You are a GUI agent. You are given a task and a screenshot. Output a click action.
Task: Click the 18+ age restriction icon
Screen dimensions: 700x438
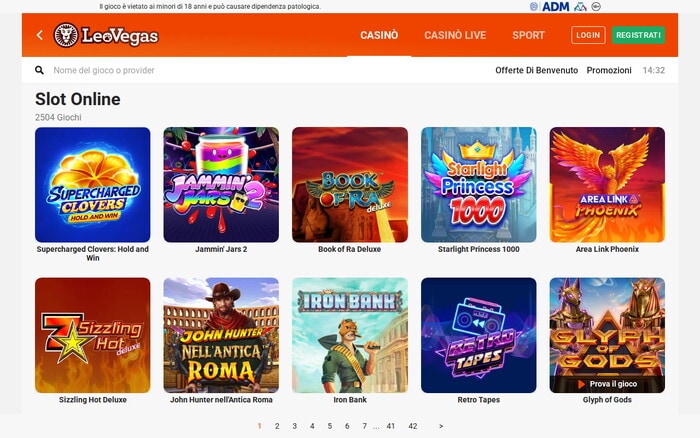pos(596,7)
